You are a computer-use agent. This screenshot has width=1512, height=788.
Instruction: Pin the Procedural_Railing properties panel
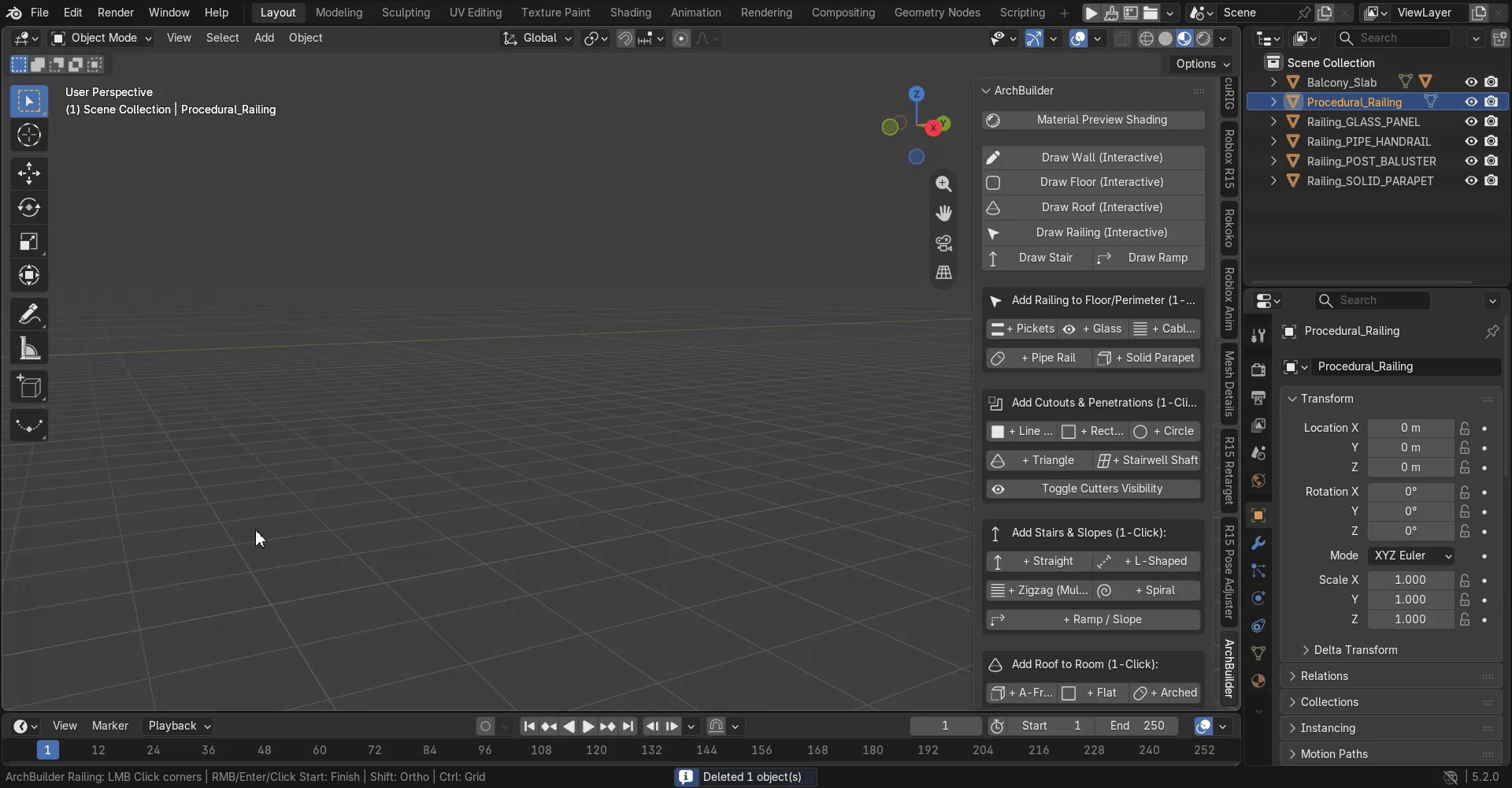tap(1492, 332)
